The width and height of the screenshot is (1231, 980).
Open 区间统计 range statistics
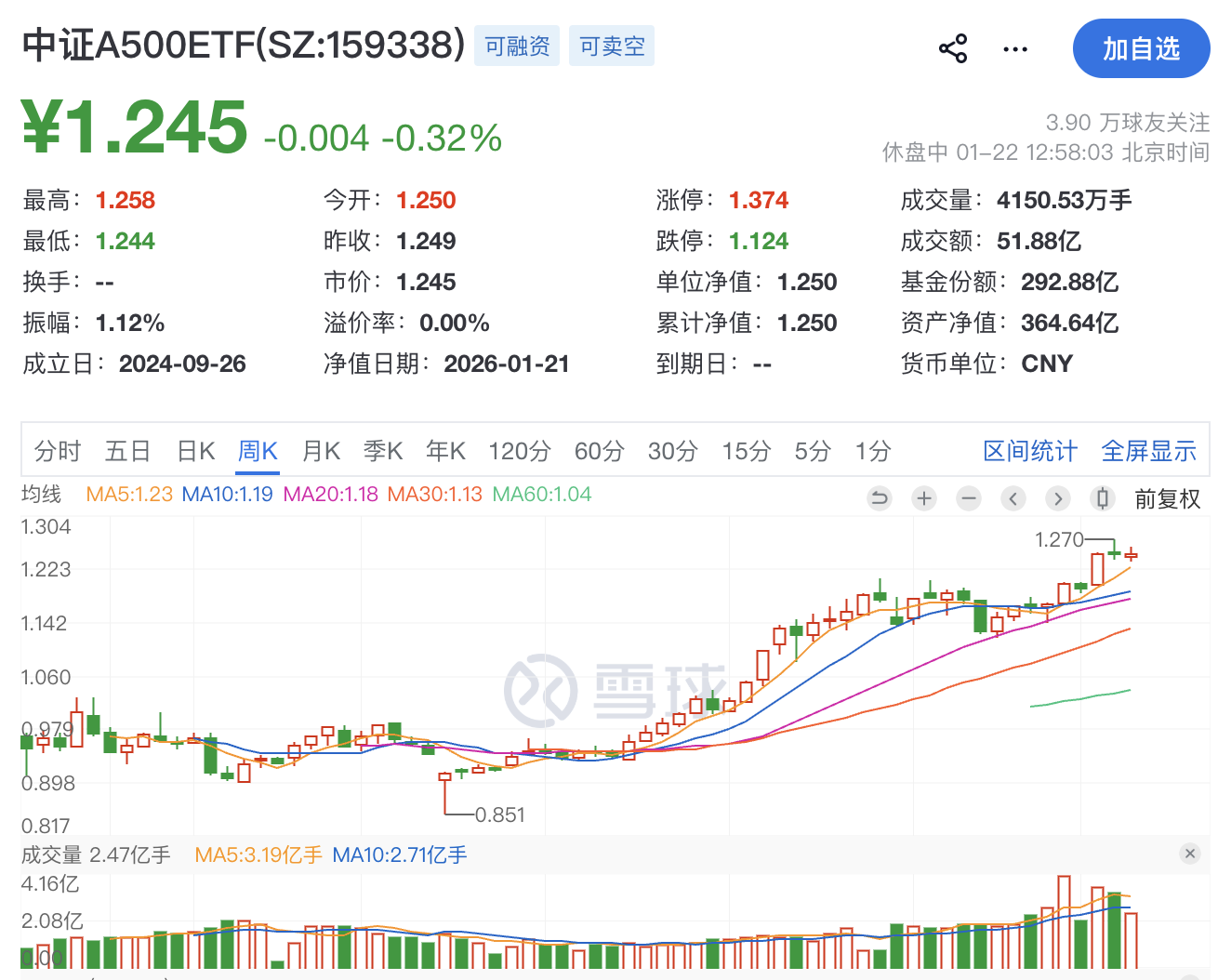(1030, 451)
